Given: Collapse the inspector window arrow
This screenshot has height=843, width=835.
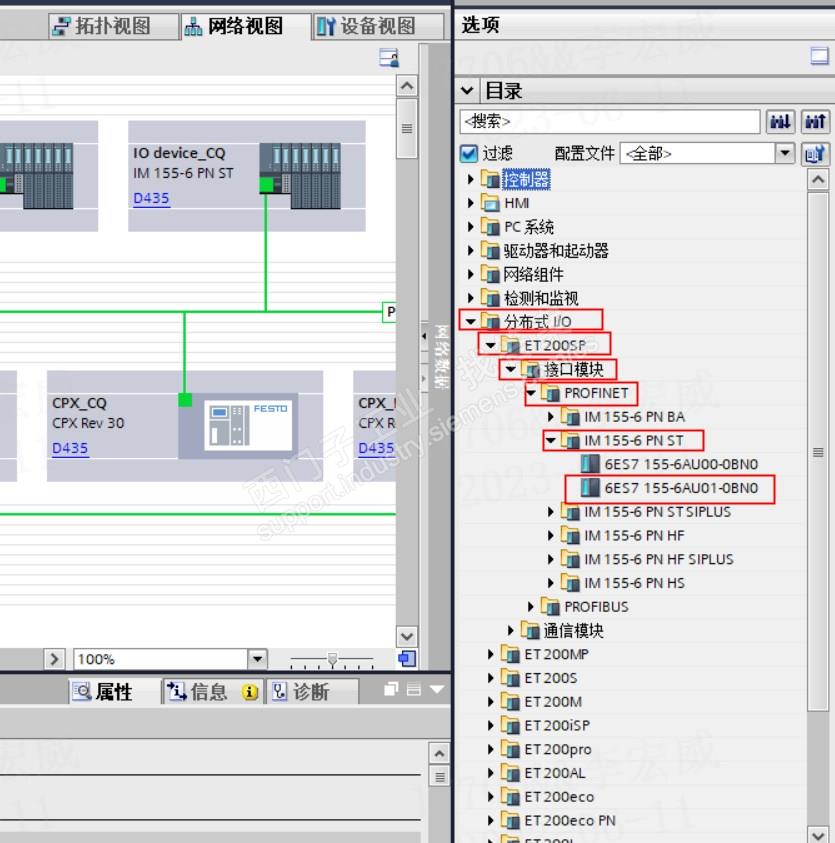Looking at the screenshot, I should tap(437, 689).
